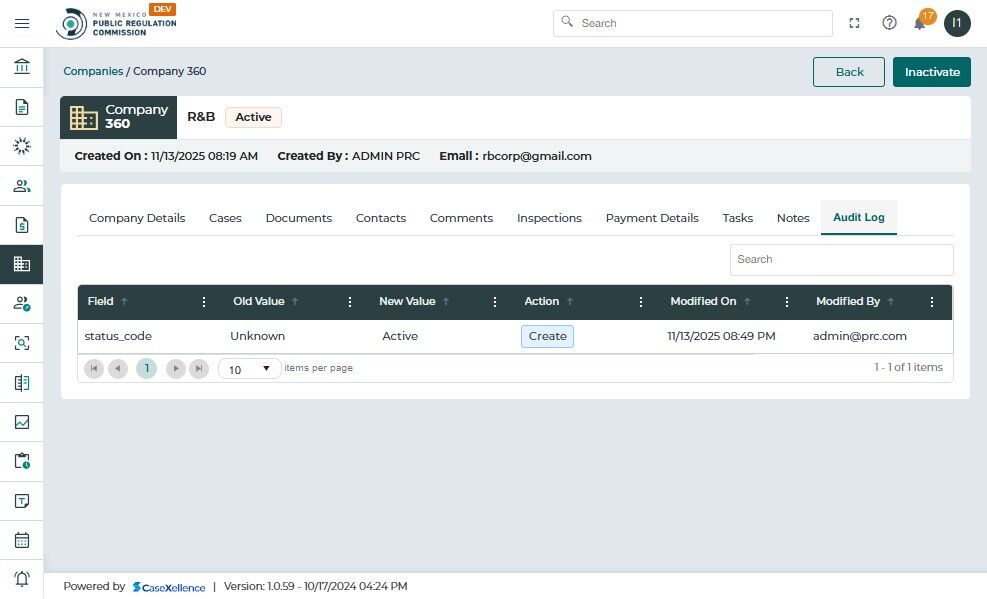Go to first page of audit log
Screen dimensions: 987x599
pyautogui.click(x=94, y=368)
